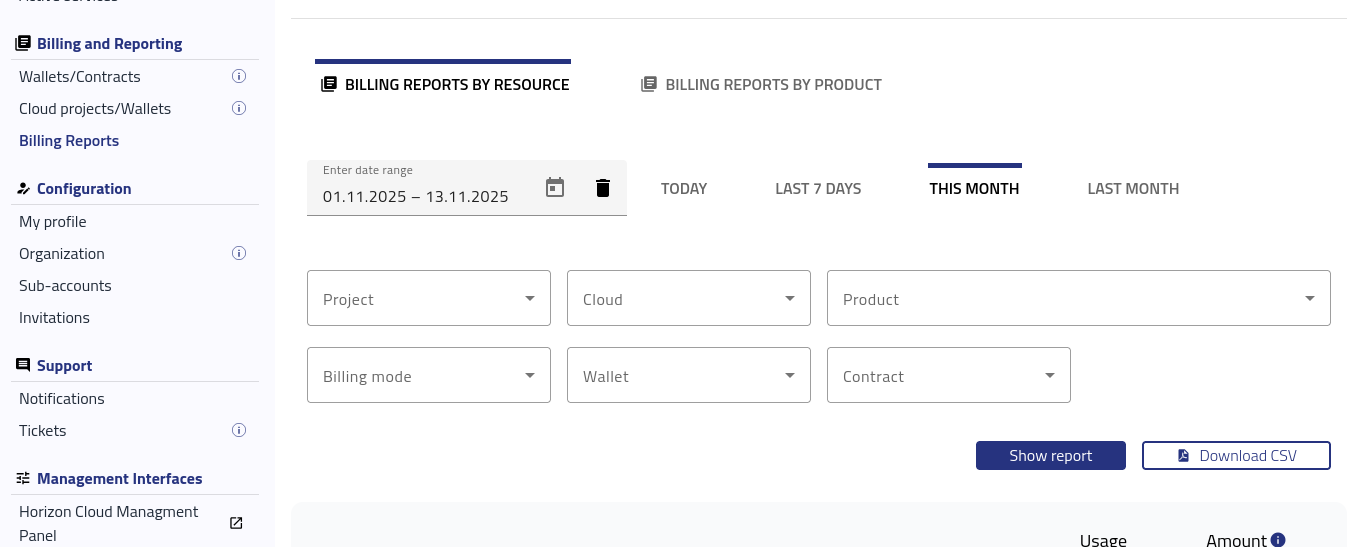
Task: Click the Show report button
Action: (1050, 455)
